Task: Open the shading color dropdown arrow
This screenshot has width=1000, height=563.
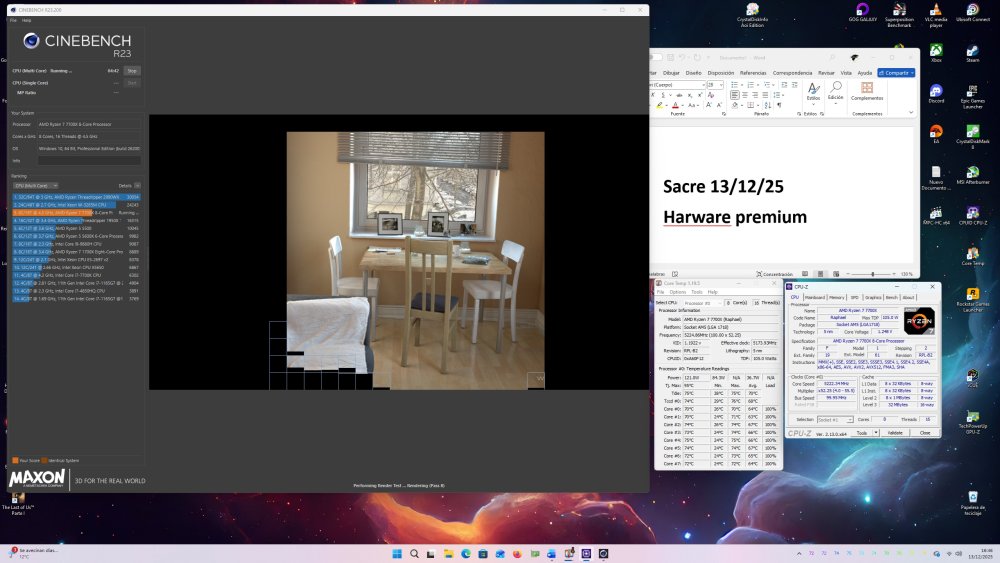Action: [742, 105]
